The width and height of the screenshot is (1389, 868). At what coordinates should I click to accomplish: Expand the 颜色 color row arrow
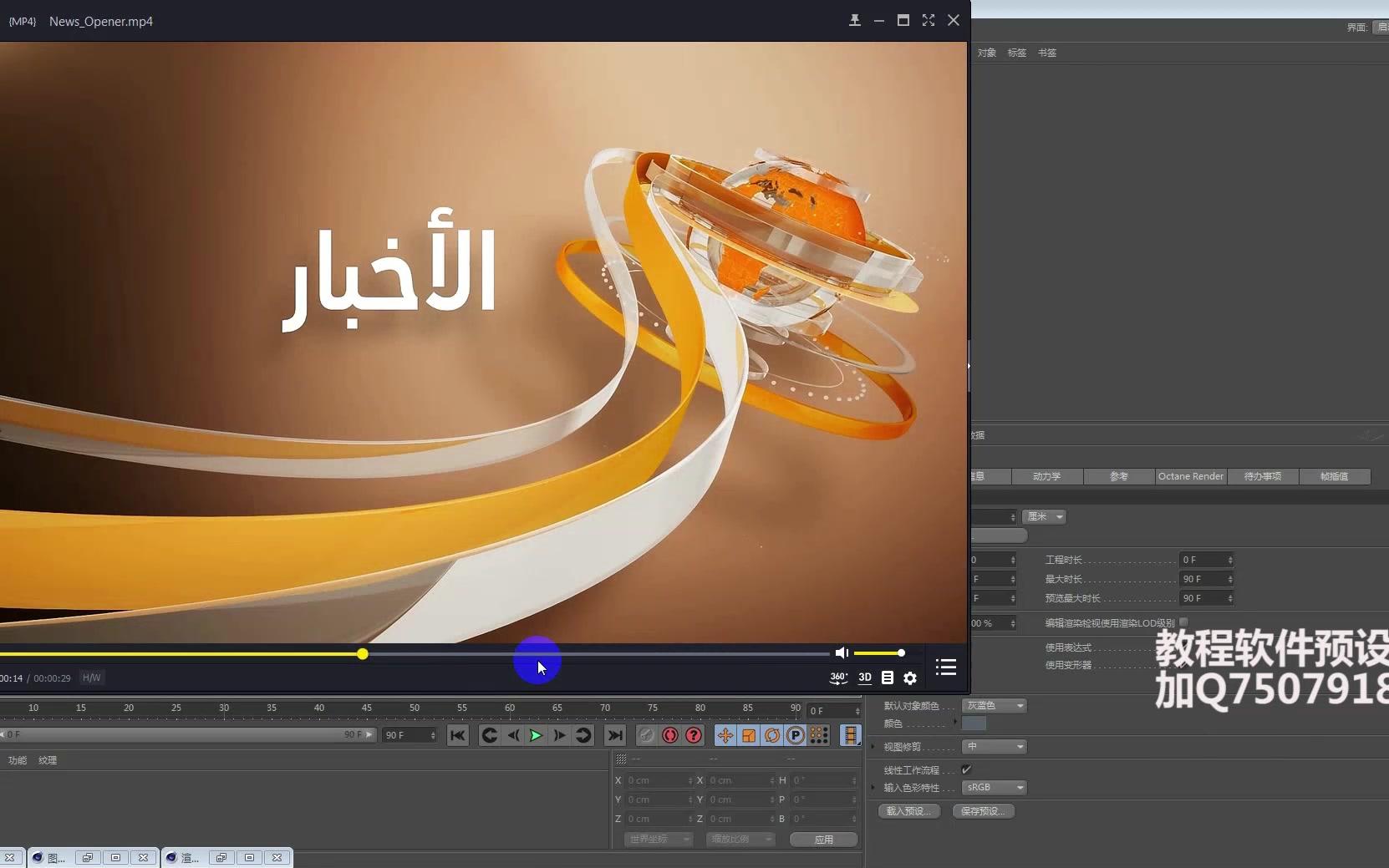[x=955, y=722]
